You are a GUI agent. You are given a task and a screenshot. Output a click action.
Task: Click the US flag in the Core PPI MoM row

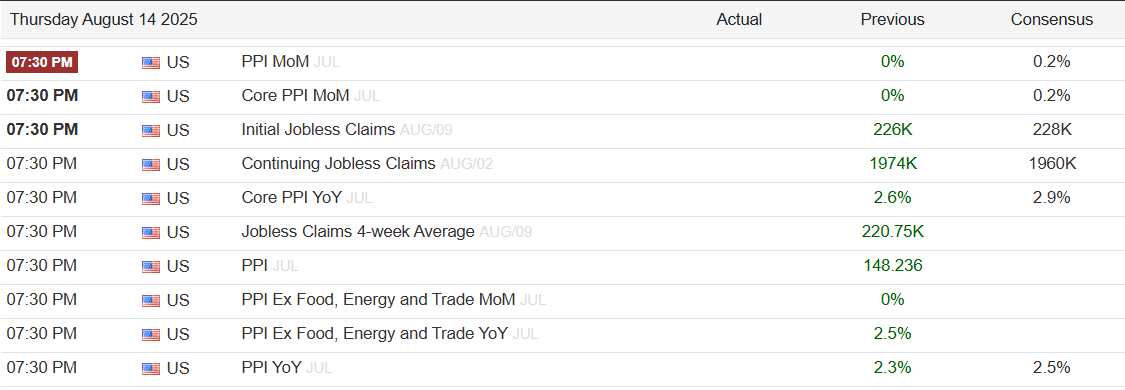151,96
